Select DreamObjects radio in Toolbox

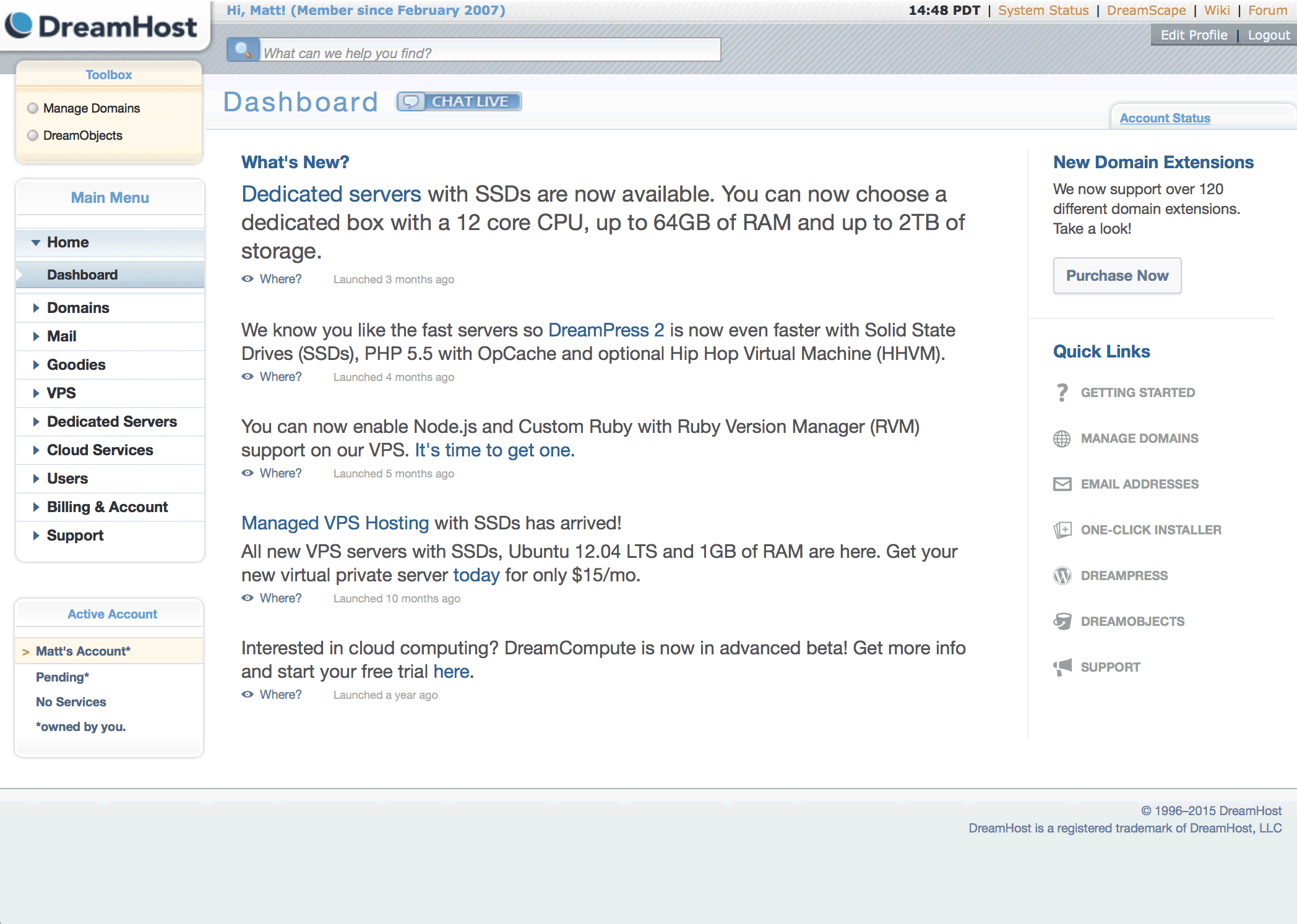pos(32,135)
